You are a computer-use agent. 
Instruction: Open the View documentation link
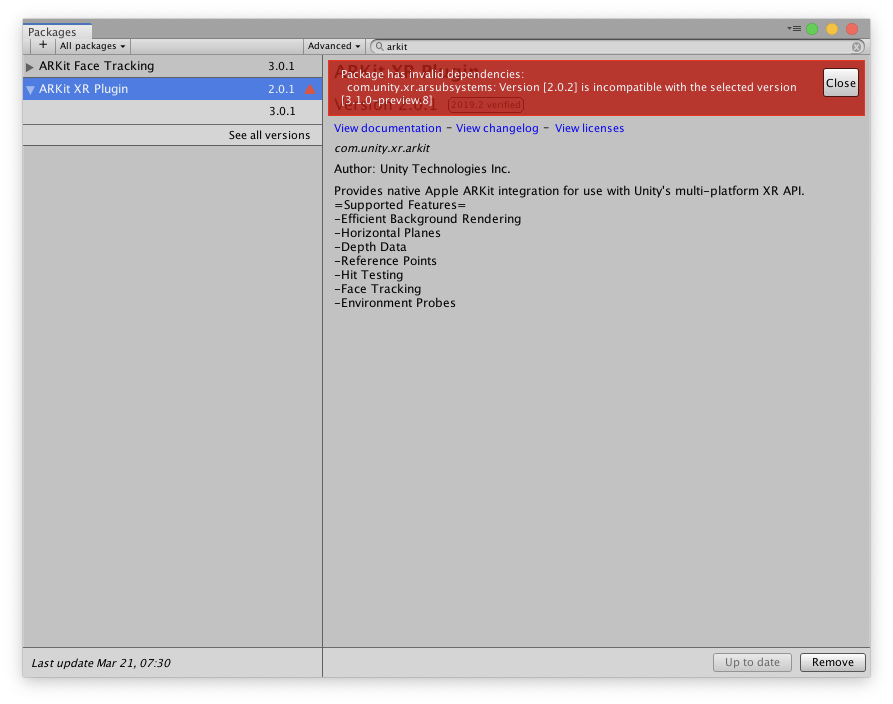[x=388, y=128]
